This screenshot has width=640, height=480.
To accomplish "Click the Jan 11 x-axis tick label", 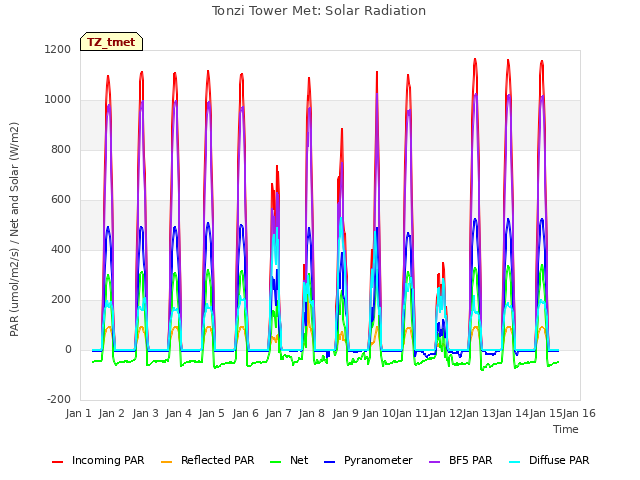I will click(412, 413).
